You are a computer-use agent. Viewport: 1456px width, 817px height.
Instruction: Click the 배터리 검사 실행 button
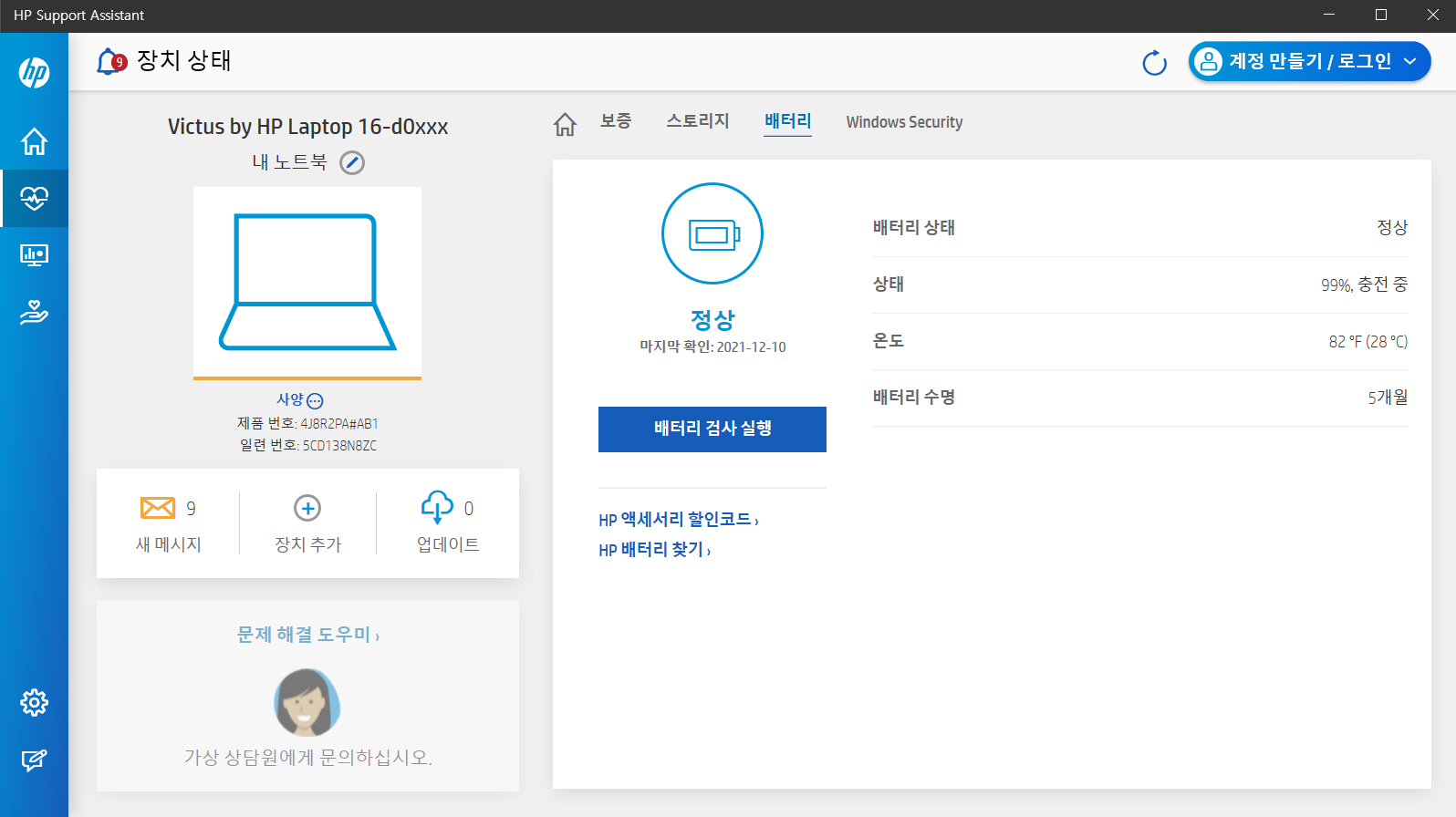click(712, 429)
